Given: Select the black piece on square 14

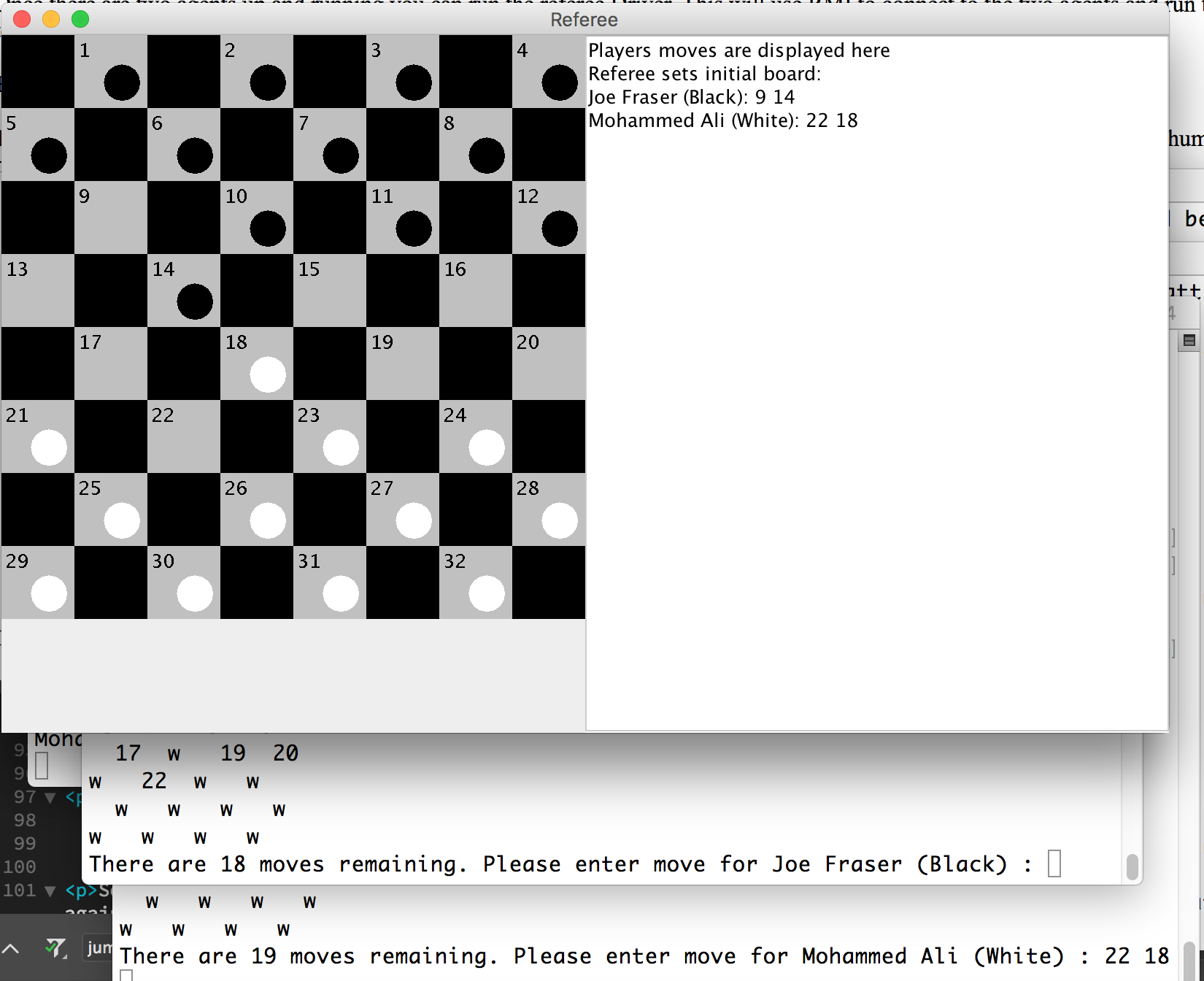Looking at the screenshot, I should (195, 301).
